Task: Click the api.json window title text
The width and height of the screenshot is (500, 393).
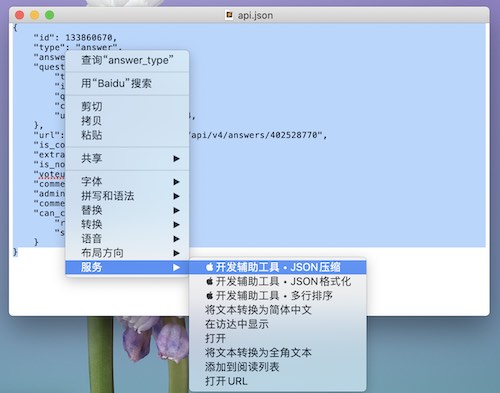Action: [255, 15]
